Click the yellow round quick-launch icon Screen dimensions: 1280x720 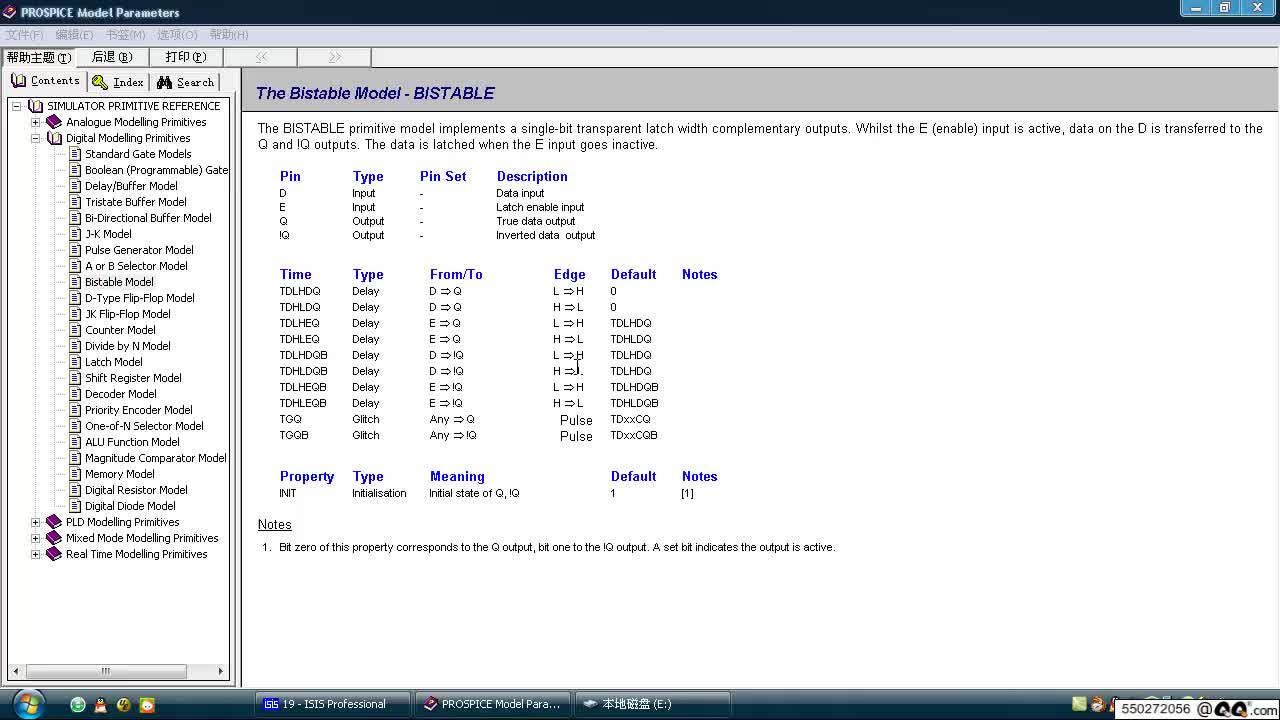[x=124, y=705]
